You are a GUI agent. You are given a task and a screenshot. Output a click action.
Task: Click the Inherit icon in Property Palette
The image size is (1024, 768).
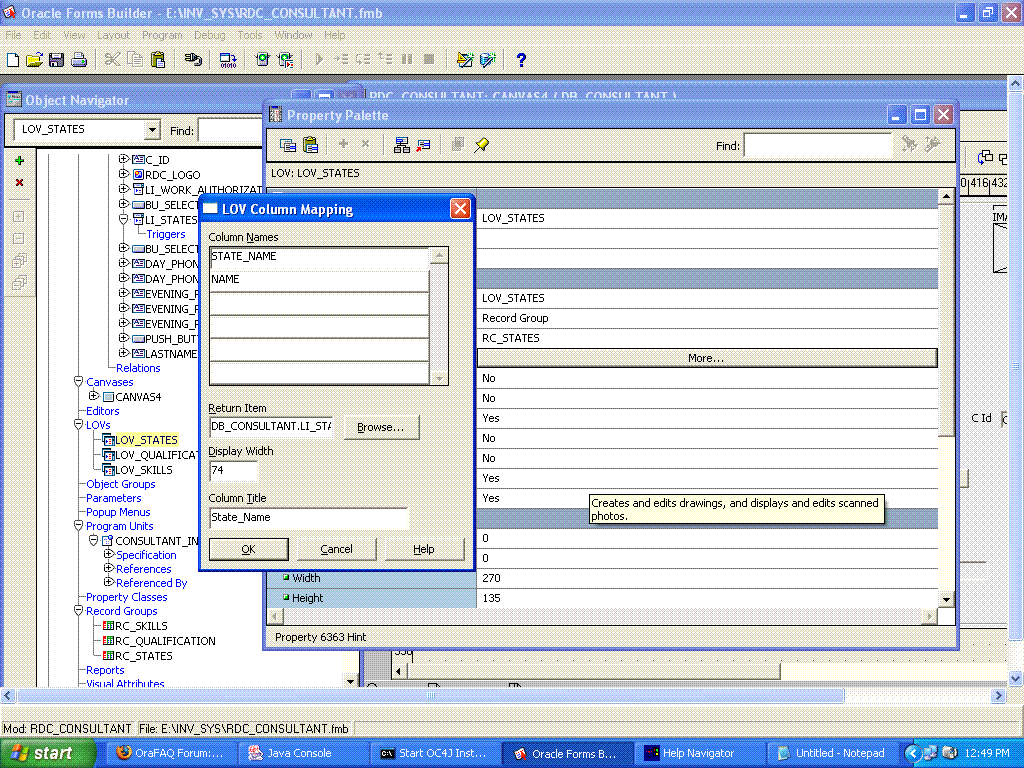tap(424, 145)
